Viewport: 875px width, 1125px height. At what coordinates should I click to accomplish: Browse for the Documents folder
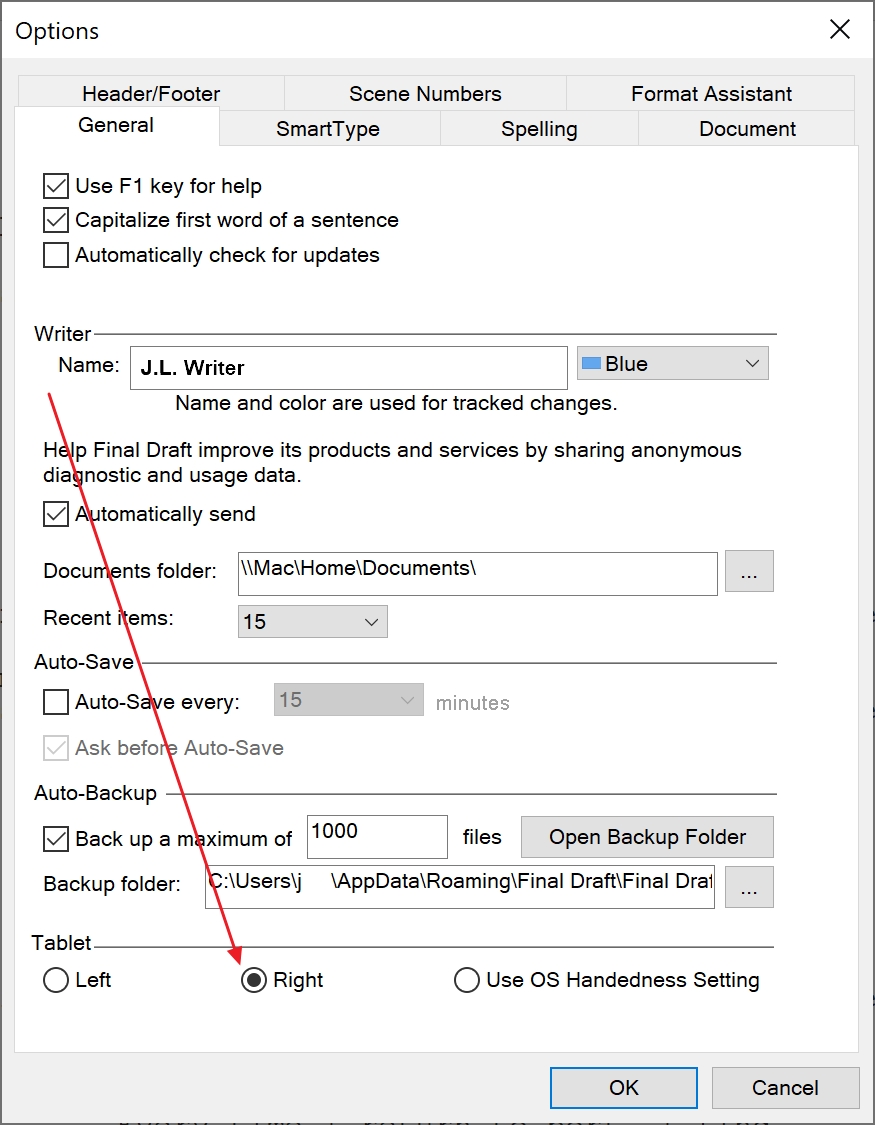749,571
